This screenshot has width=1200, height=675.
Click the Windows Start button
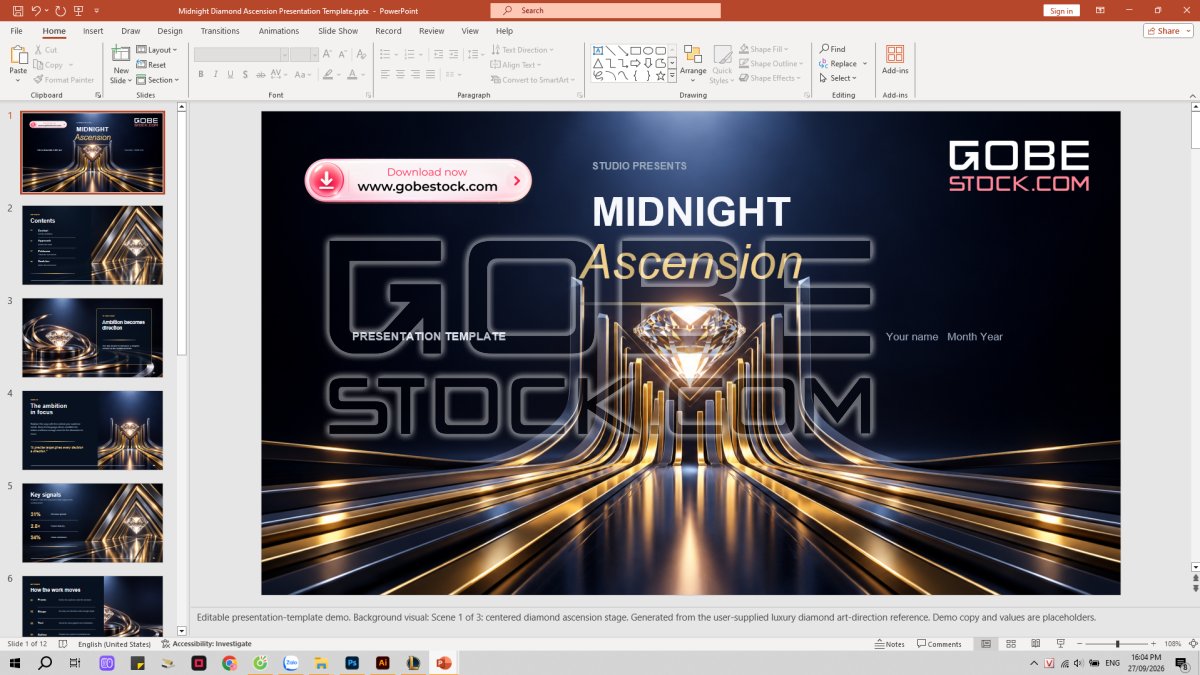pos(15,663)
